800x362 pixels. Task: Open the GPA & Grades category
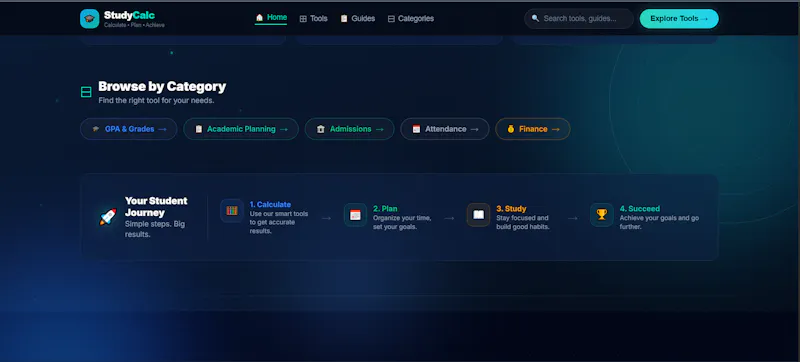tap(129, 129)
